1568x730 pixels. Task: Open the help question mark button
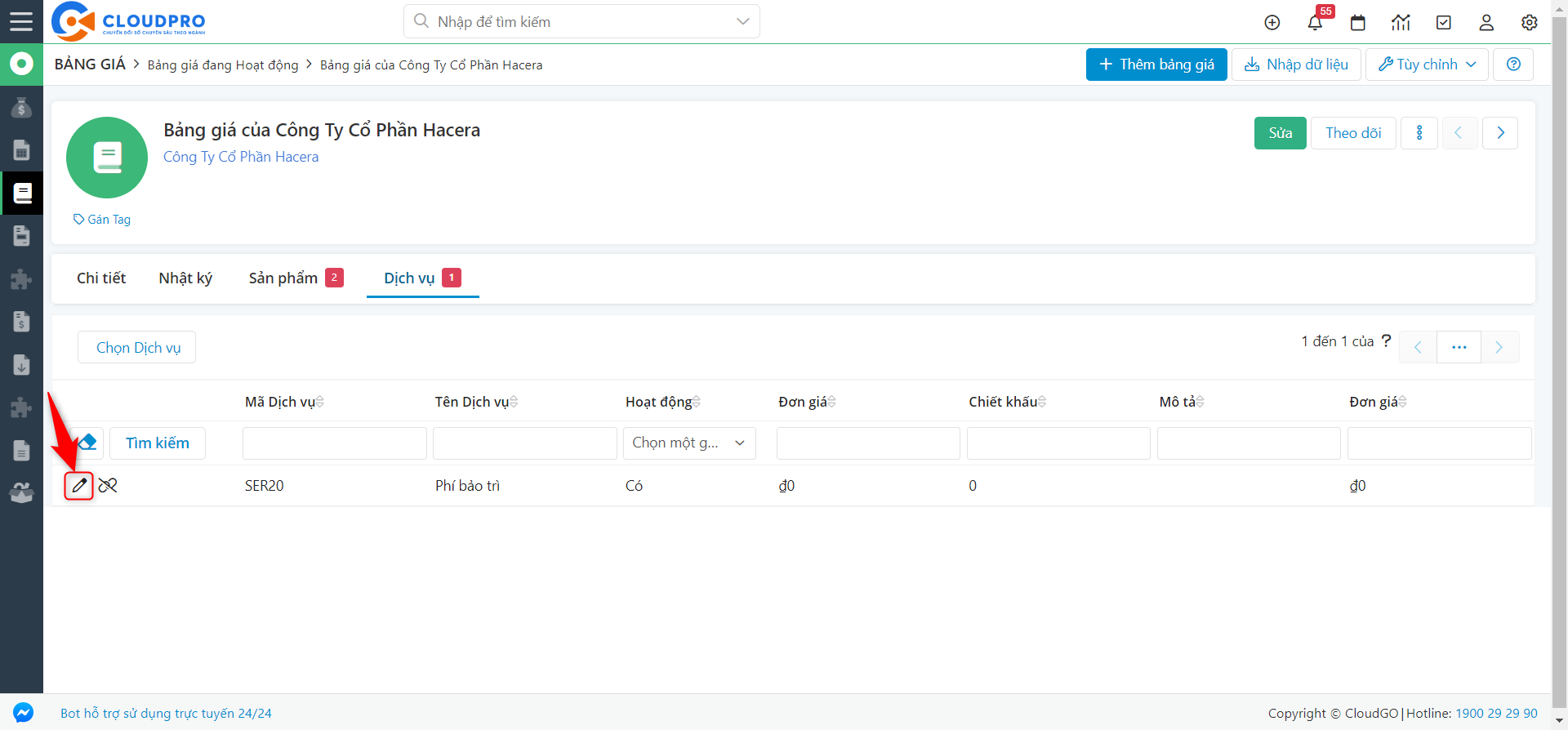pos(1513,65)
